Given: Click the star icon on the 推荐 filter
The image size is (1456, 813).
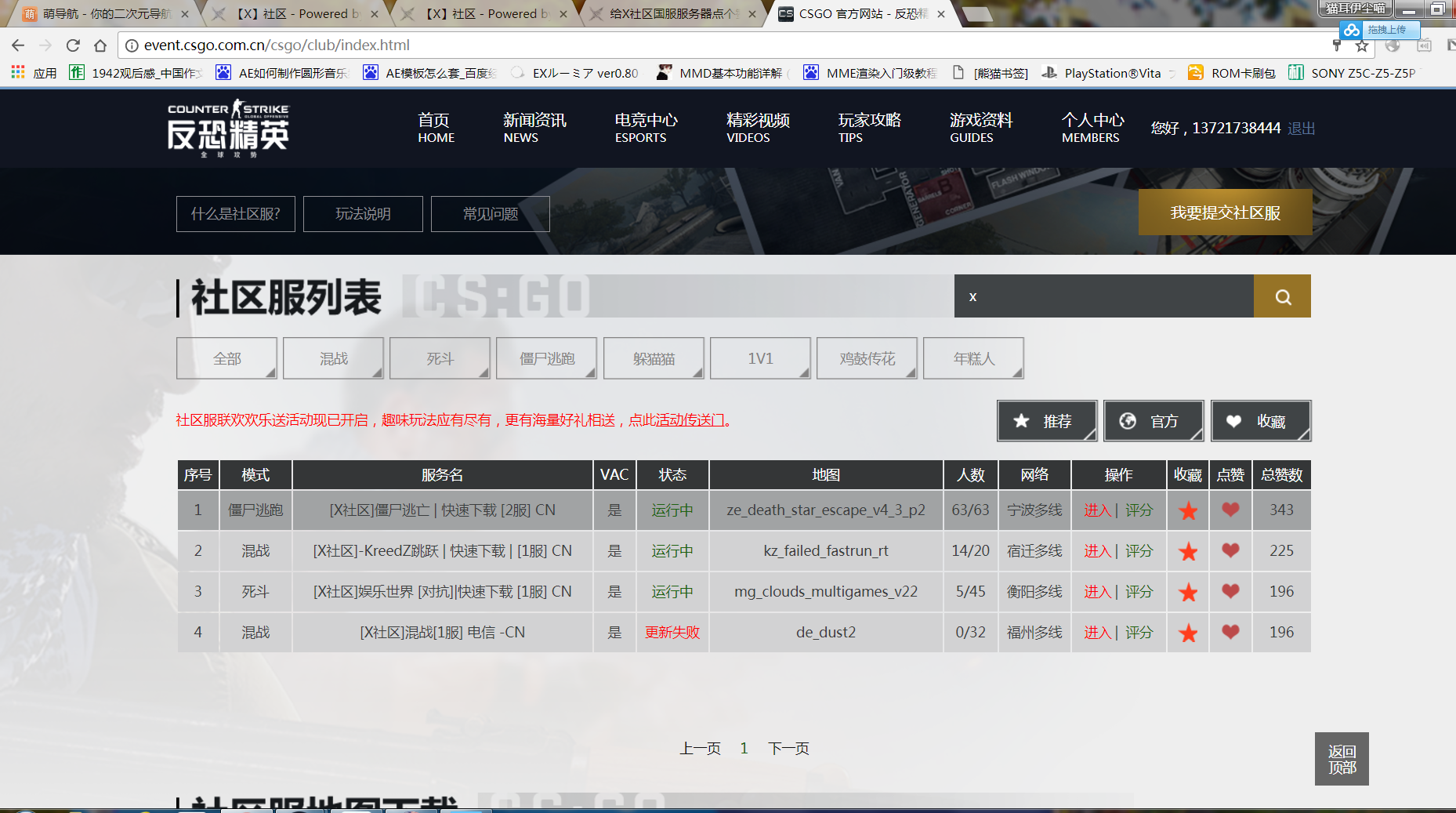Looking at the screenshot, I should point(1020,421).
